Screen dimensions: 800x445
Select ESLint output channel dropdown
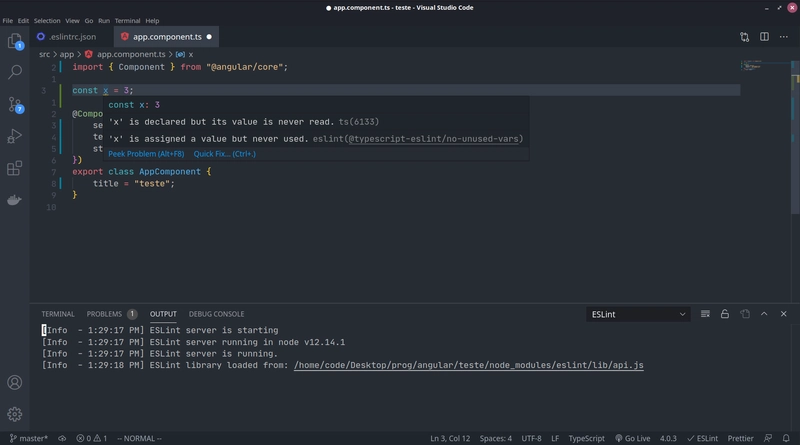pos(638,314)
